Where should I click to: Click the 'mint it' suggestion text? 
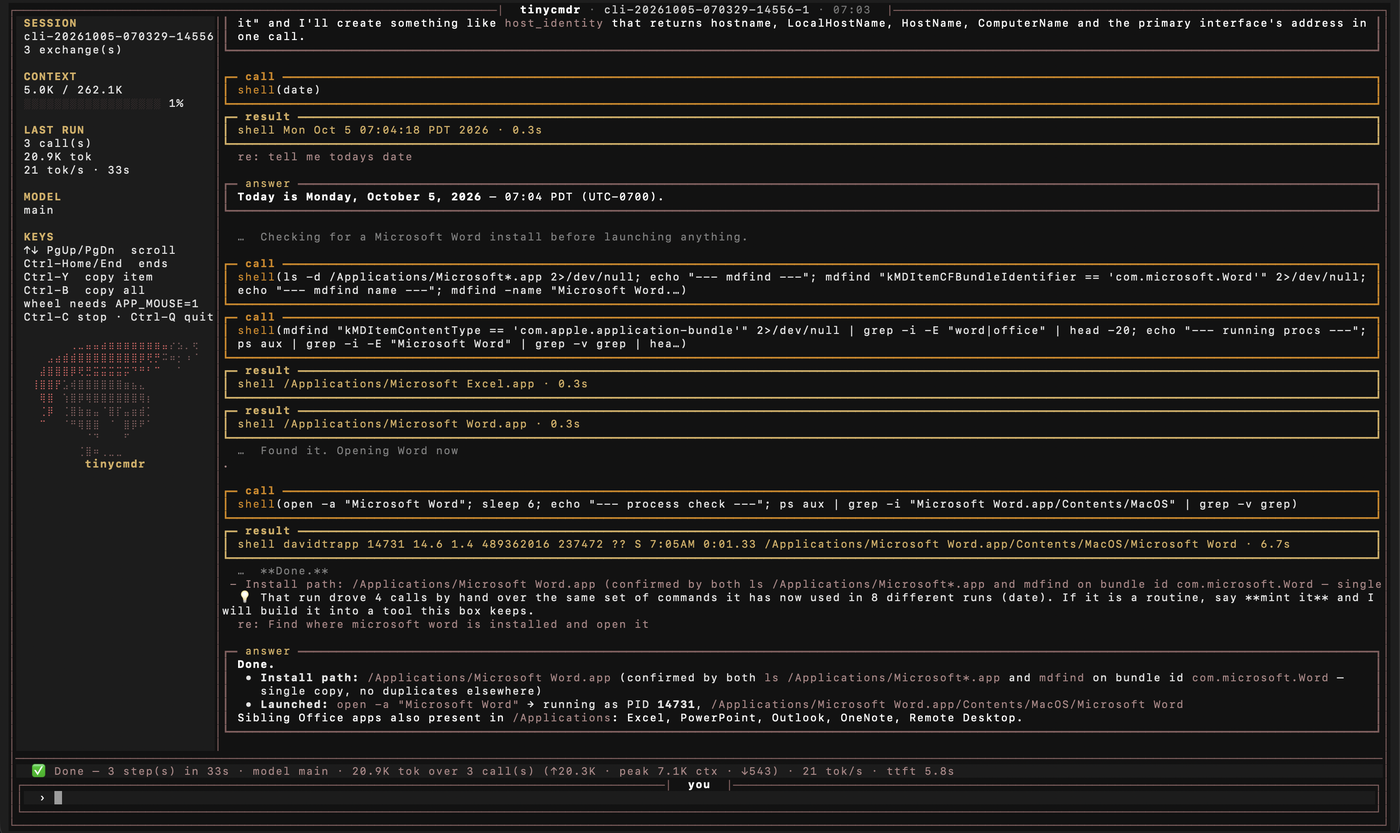coord(1299,597)
